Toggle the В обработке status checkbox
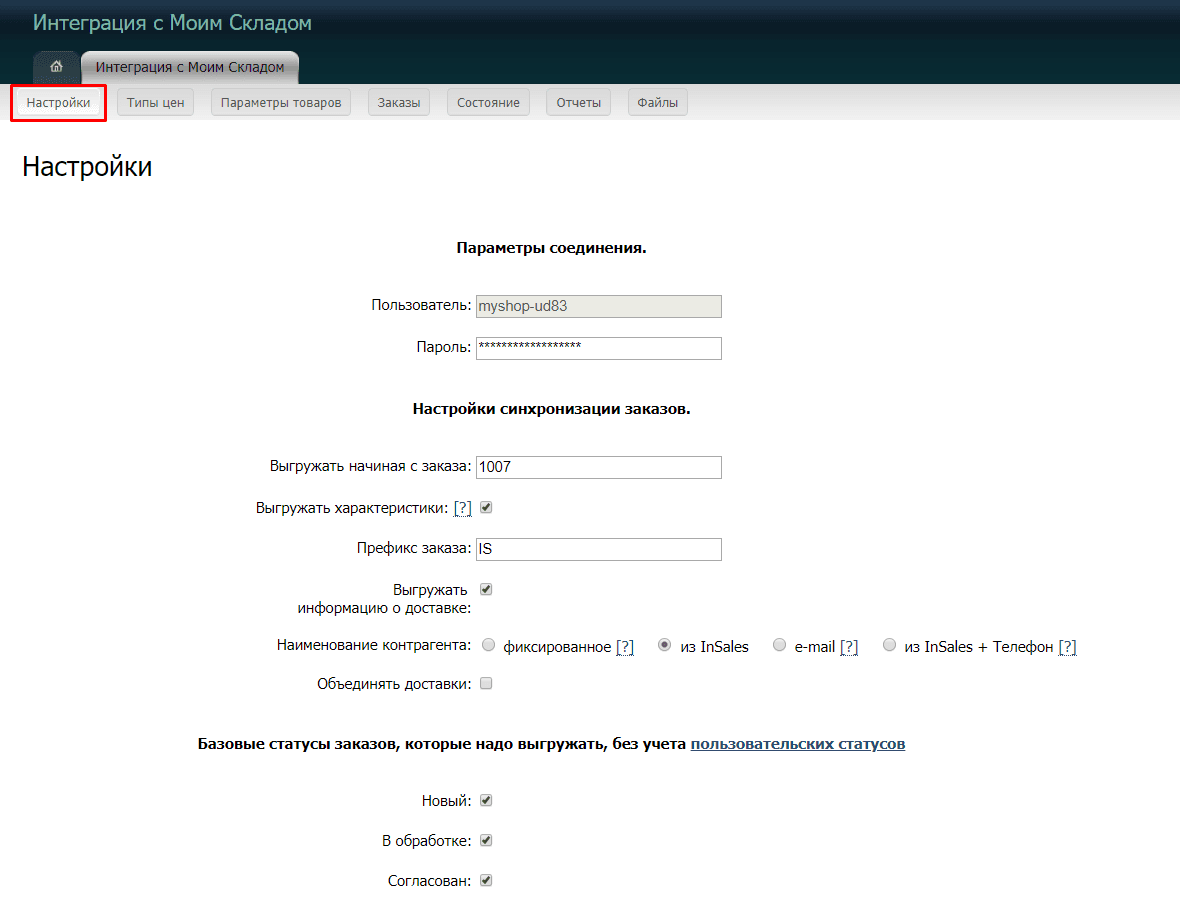The width and height of the screenshot is (1180, 900). [485, 840]
